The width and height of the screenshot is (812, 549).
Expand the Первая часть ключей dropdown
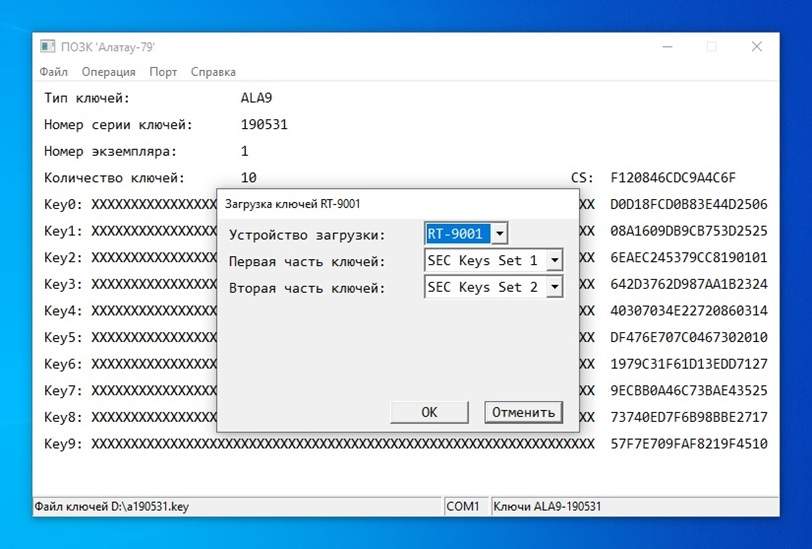(554, 261)
